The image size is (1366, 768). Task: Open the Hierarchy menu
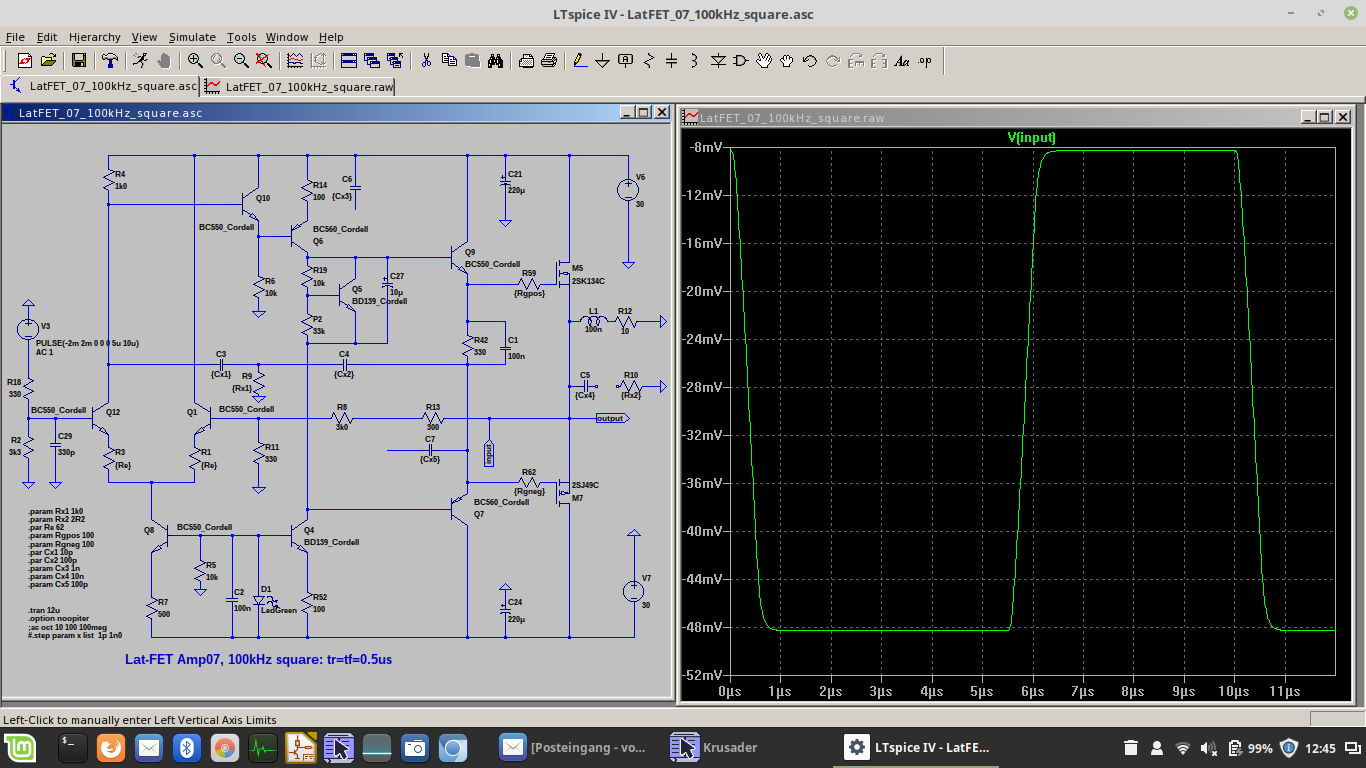coord(95,37)
